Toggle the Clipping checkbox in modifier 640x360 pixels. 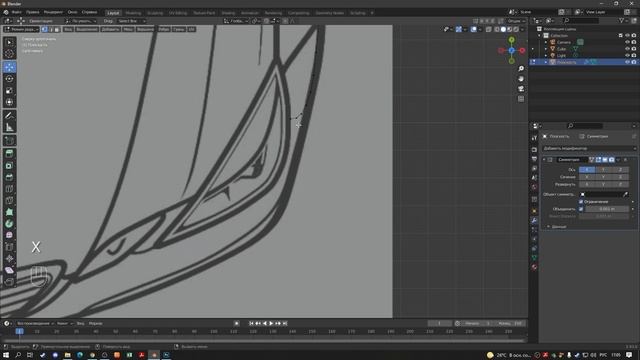click(x=581, y=202)
